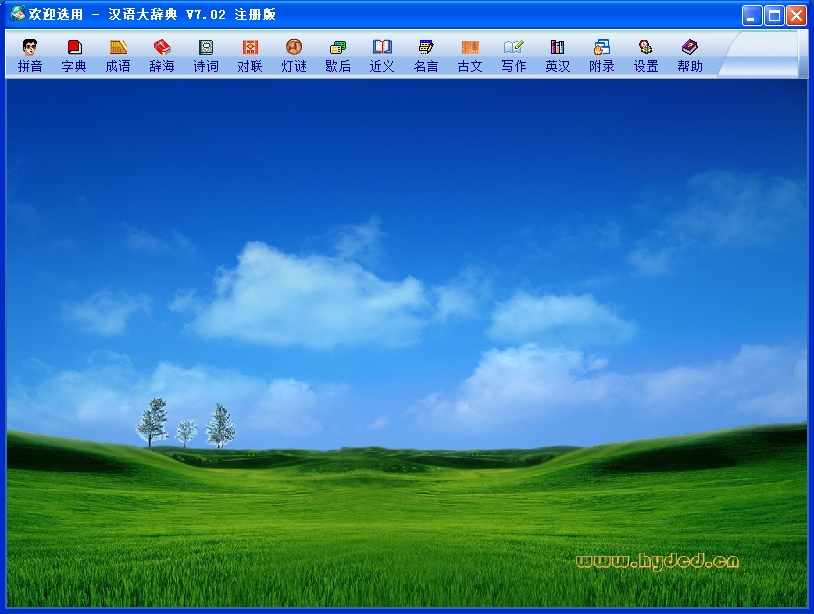
Task: Click the www.hyded.cn website text
Action: click(x=657, y=561)
